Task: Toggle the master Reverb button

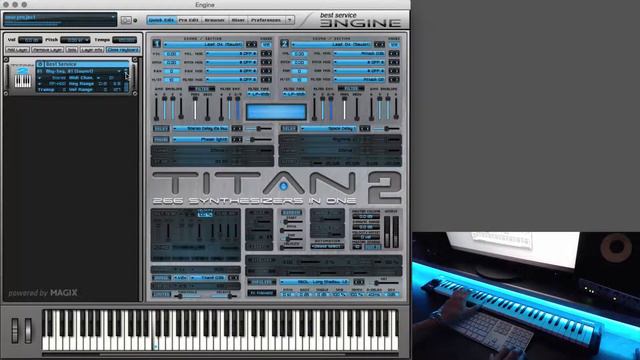Action: 262,282
